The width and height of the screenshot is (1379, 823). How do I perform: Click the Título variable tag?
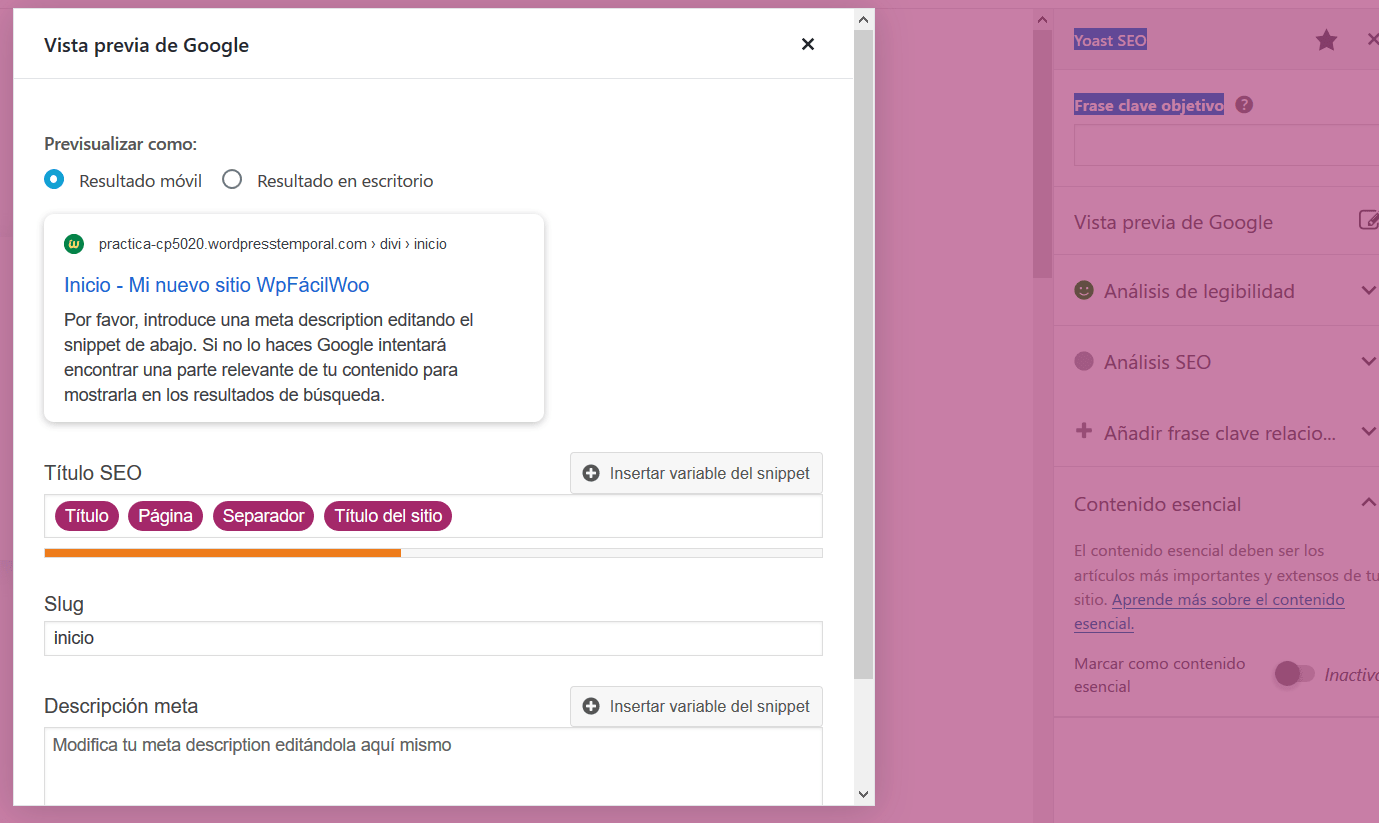(x=87, y=516)
